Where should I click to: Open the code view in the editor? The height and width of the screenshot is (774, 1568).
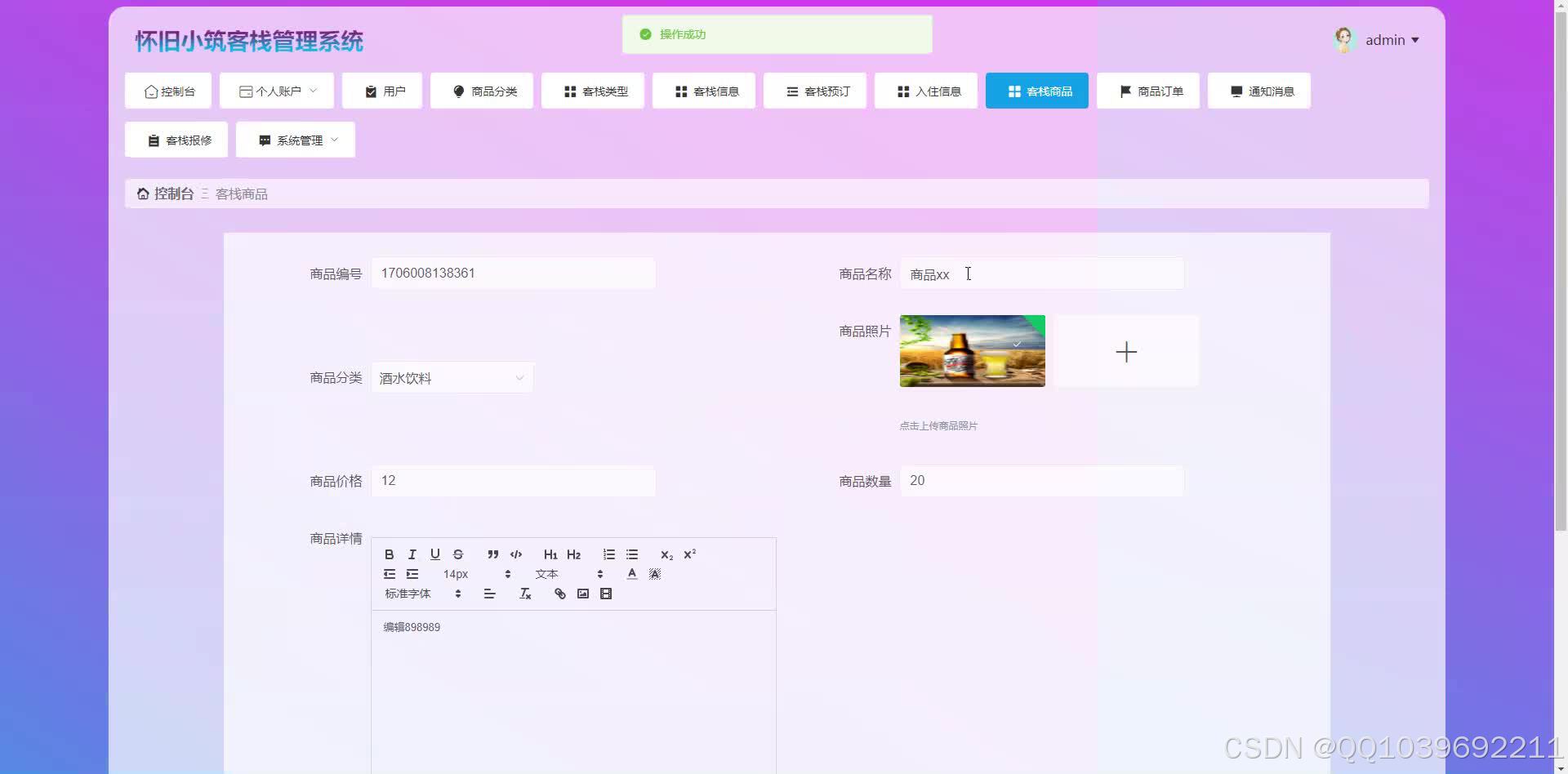516,554
